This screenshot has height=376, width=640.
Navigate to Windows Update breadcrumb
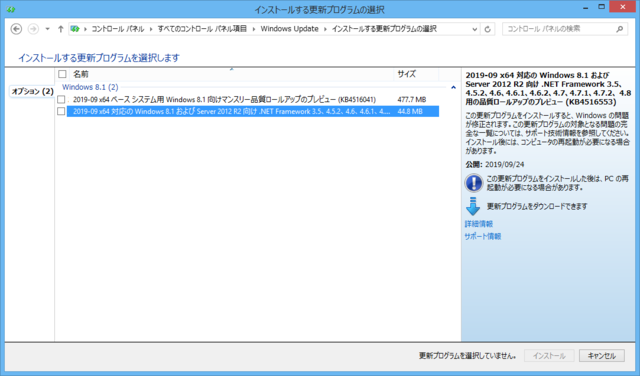(x=289, y=29)
